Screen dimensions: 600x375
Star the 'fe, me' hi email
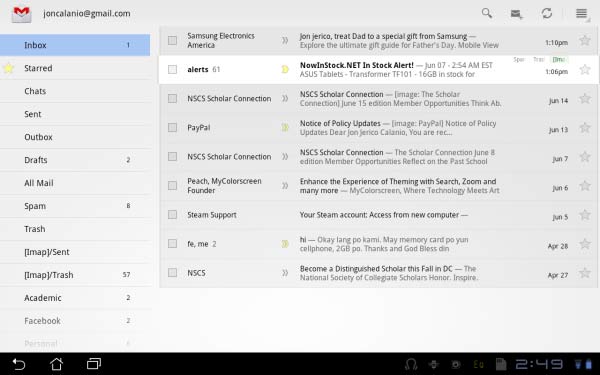point(585,244)
